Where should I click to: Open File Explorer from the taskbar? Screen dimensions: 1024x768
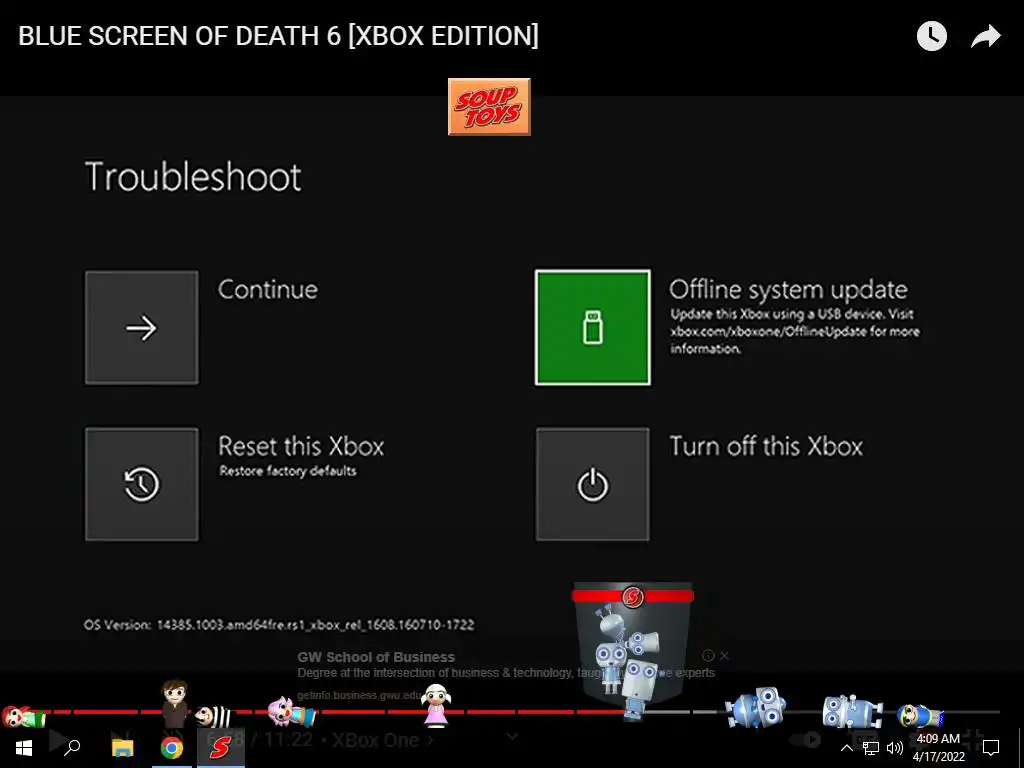[122, 748]
